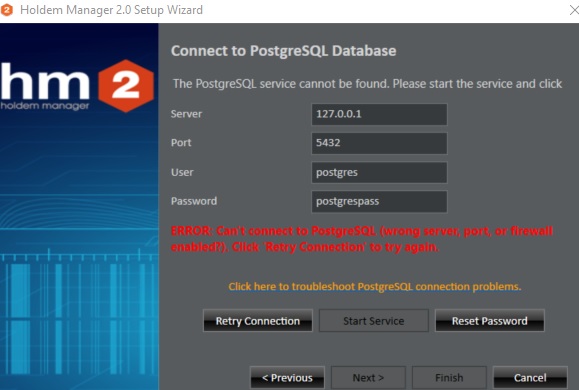The height and width of the screenshot is (390, 579).
Task: Close the Setup Wizard window
Action: 573,10
